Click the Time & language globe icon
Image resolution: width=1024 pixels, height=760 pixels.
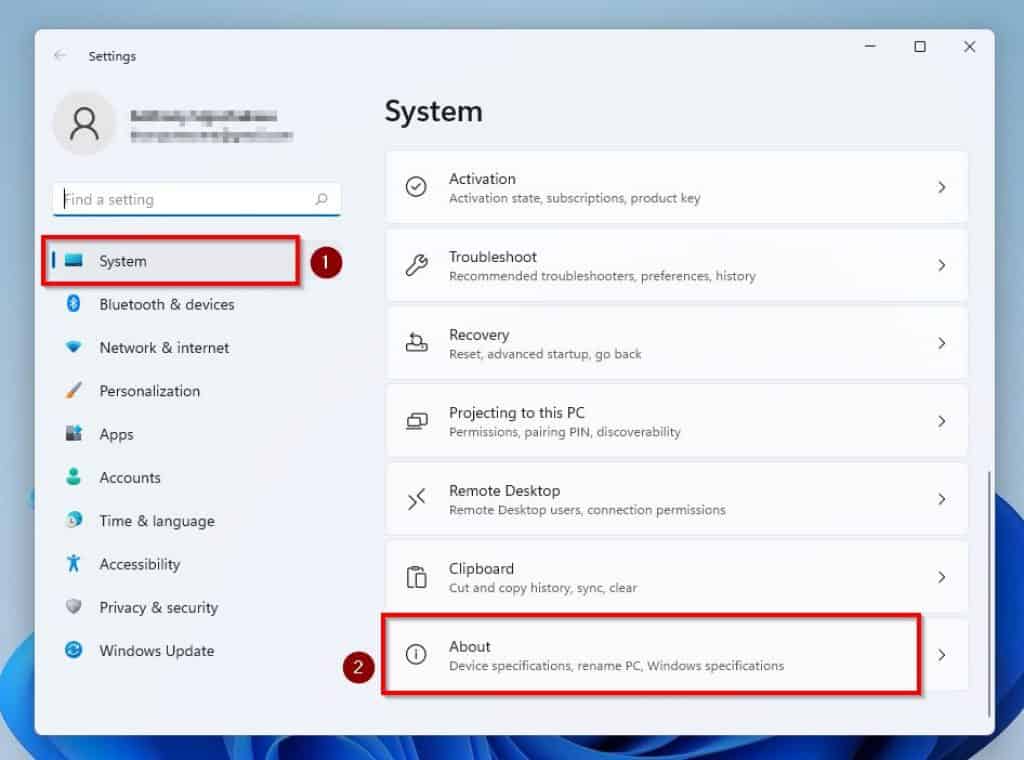click(74, 520)
